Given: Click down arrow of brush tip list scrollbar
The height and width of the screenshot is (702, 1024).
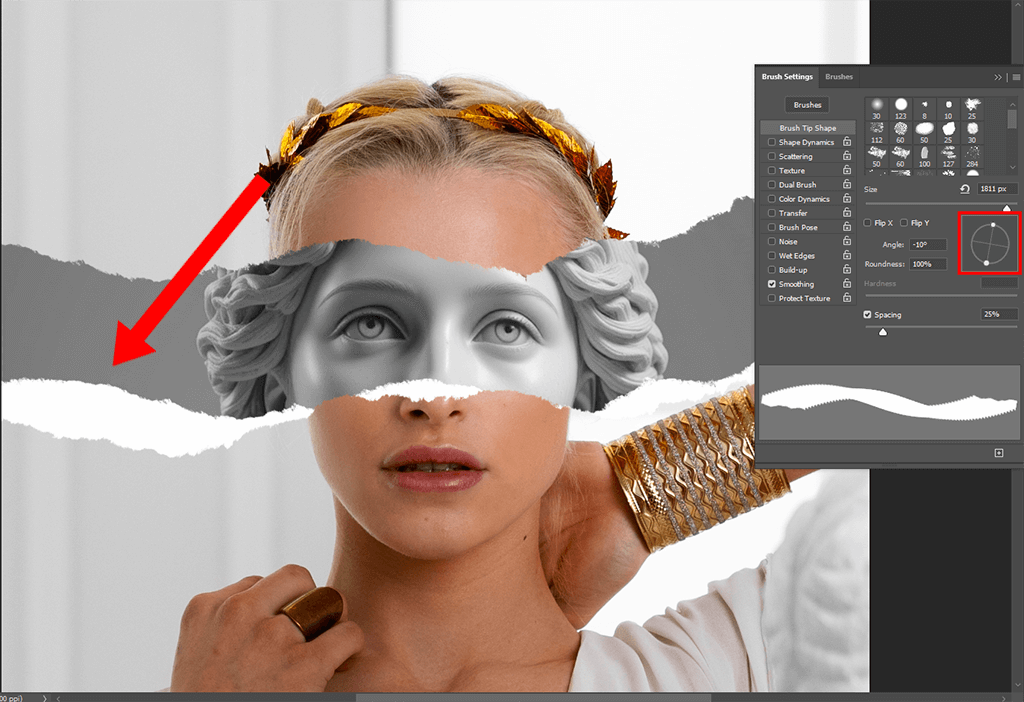Looking at the screenshot, I should (x=1012, y=167).
